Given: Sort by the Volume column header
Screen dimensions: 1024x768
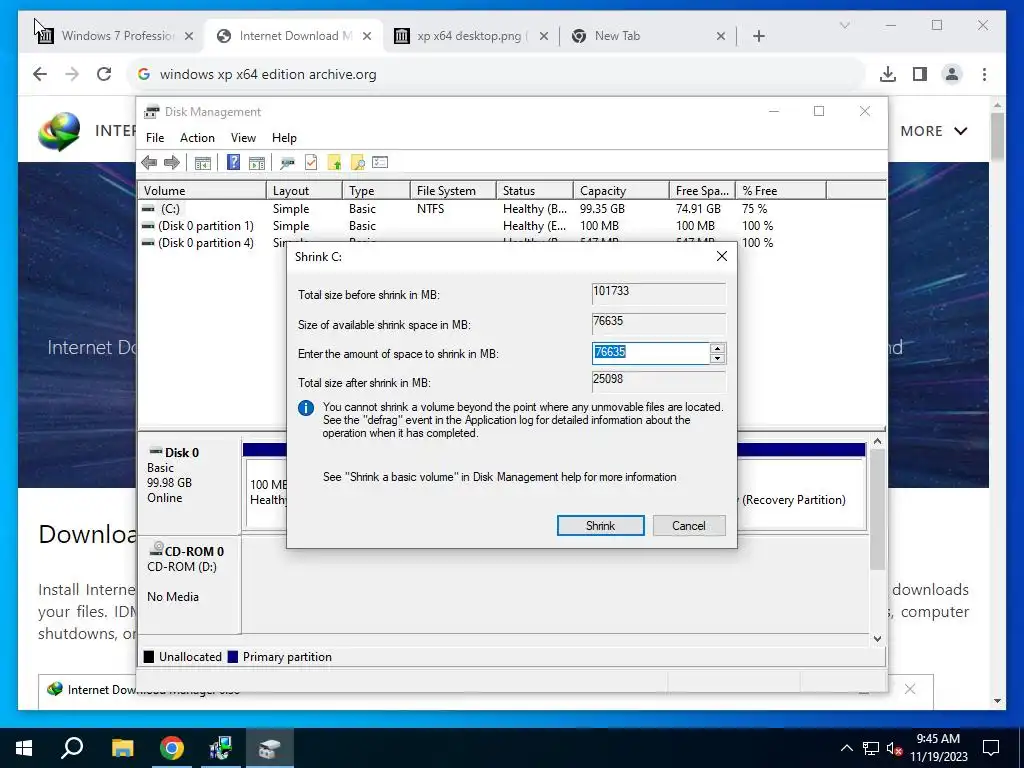Looking at the screenshot, I should [x=202, y=191].
